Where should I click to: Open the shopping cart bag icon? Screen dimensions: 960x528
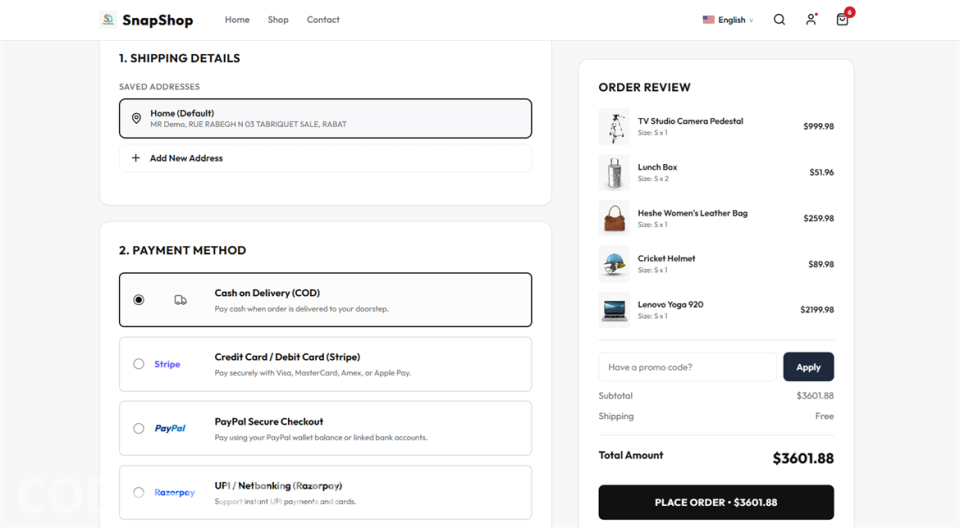click(x=842, y=20)
